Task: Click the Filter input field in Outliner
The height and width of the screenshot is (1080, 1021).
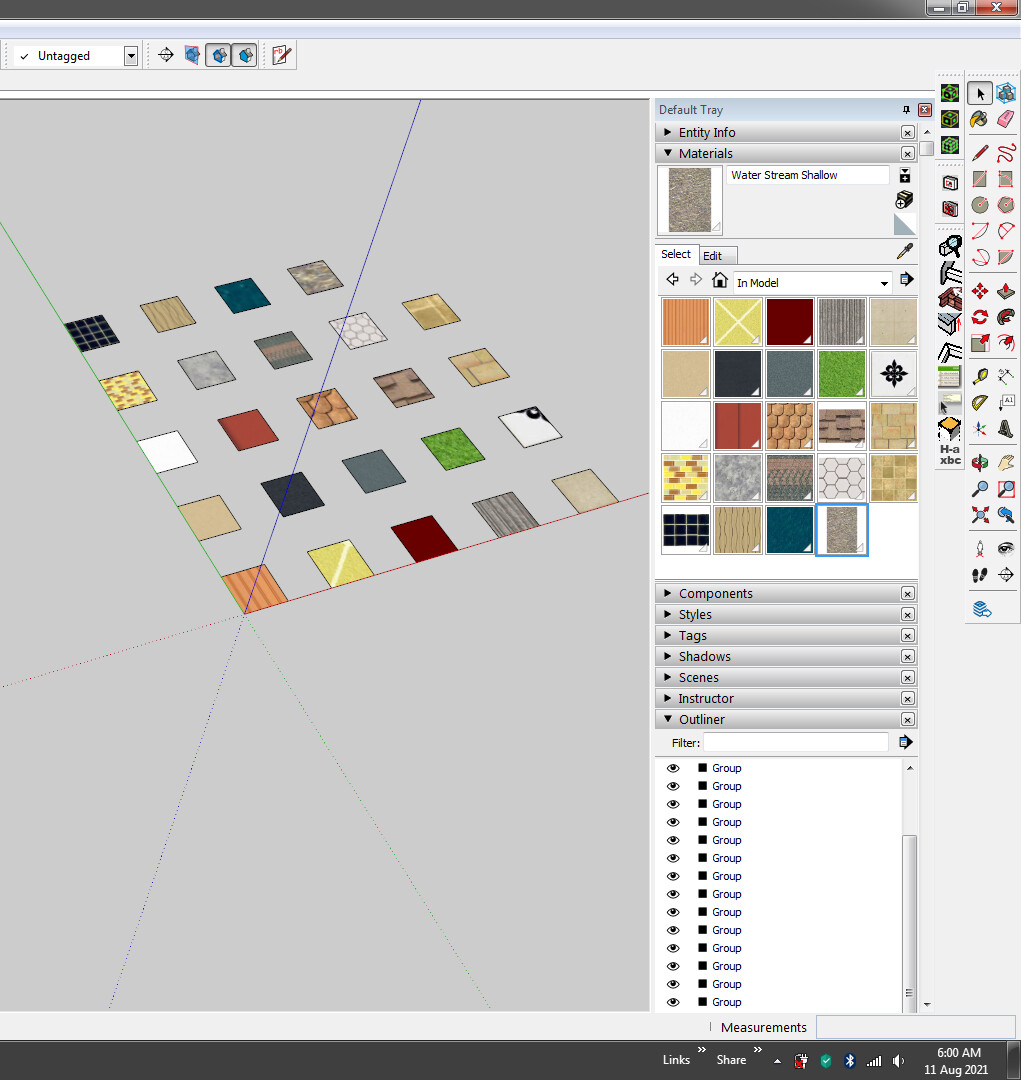Action: pos(795,742)
